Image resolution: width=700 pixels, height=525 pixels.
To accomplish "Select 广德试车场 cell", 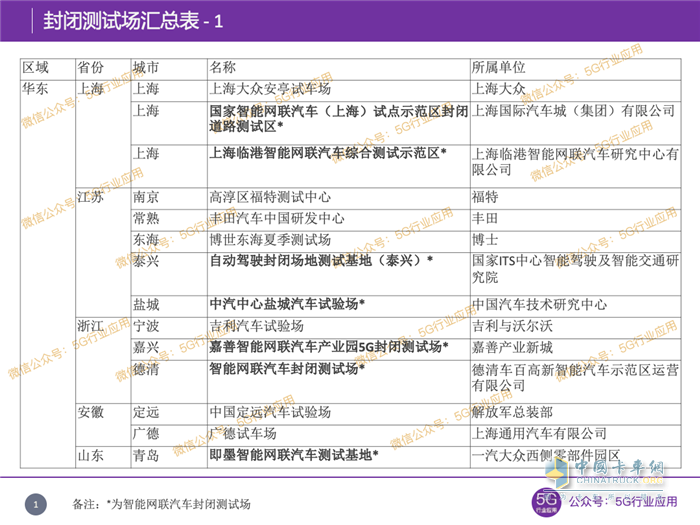I will 339,435.
